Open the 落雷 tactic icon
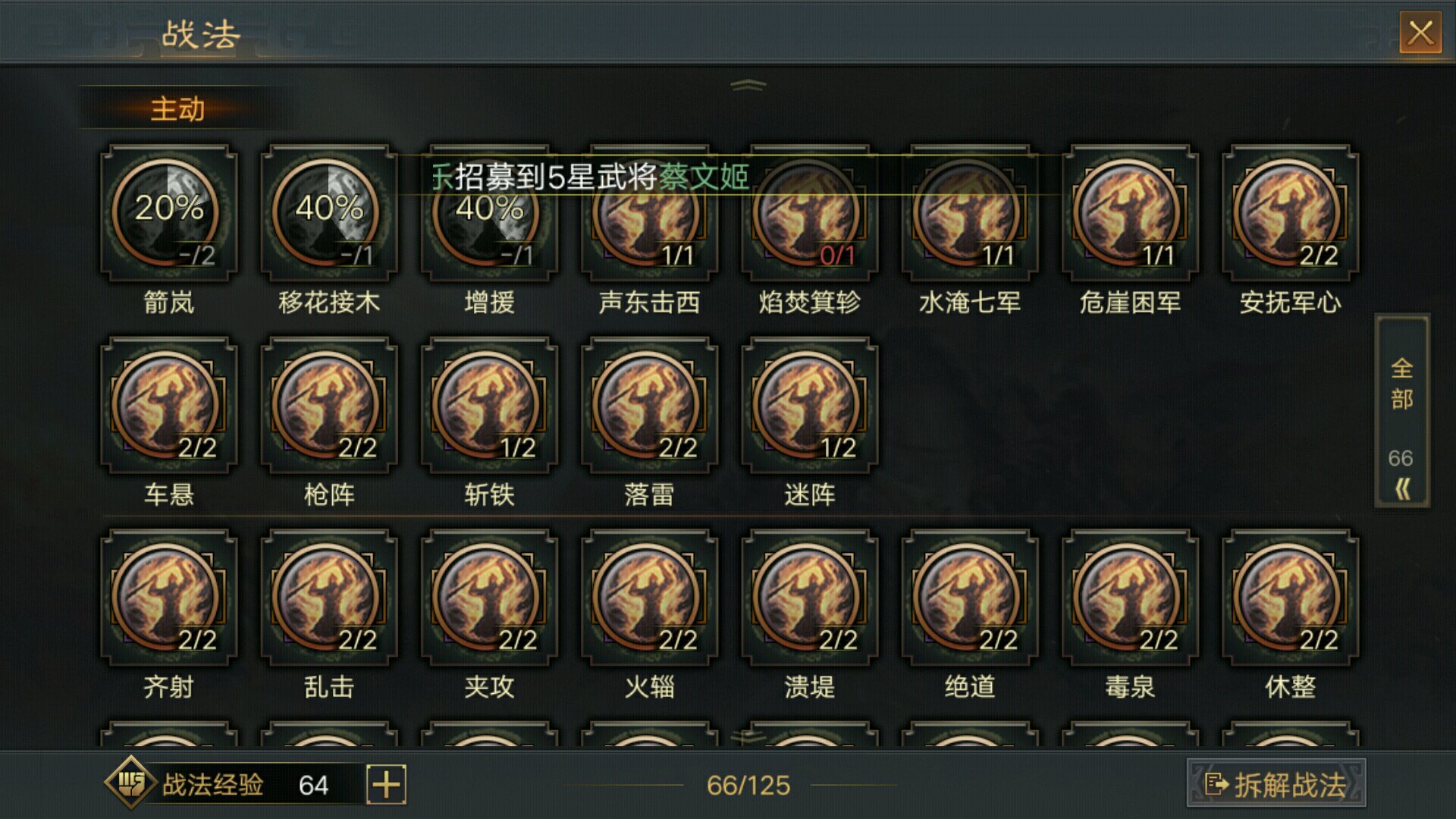 (649, 405)
